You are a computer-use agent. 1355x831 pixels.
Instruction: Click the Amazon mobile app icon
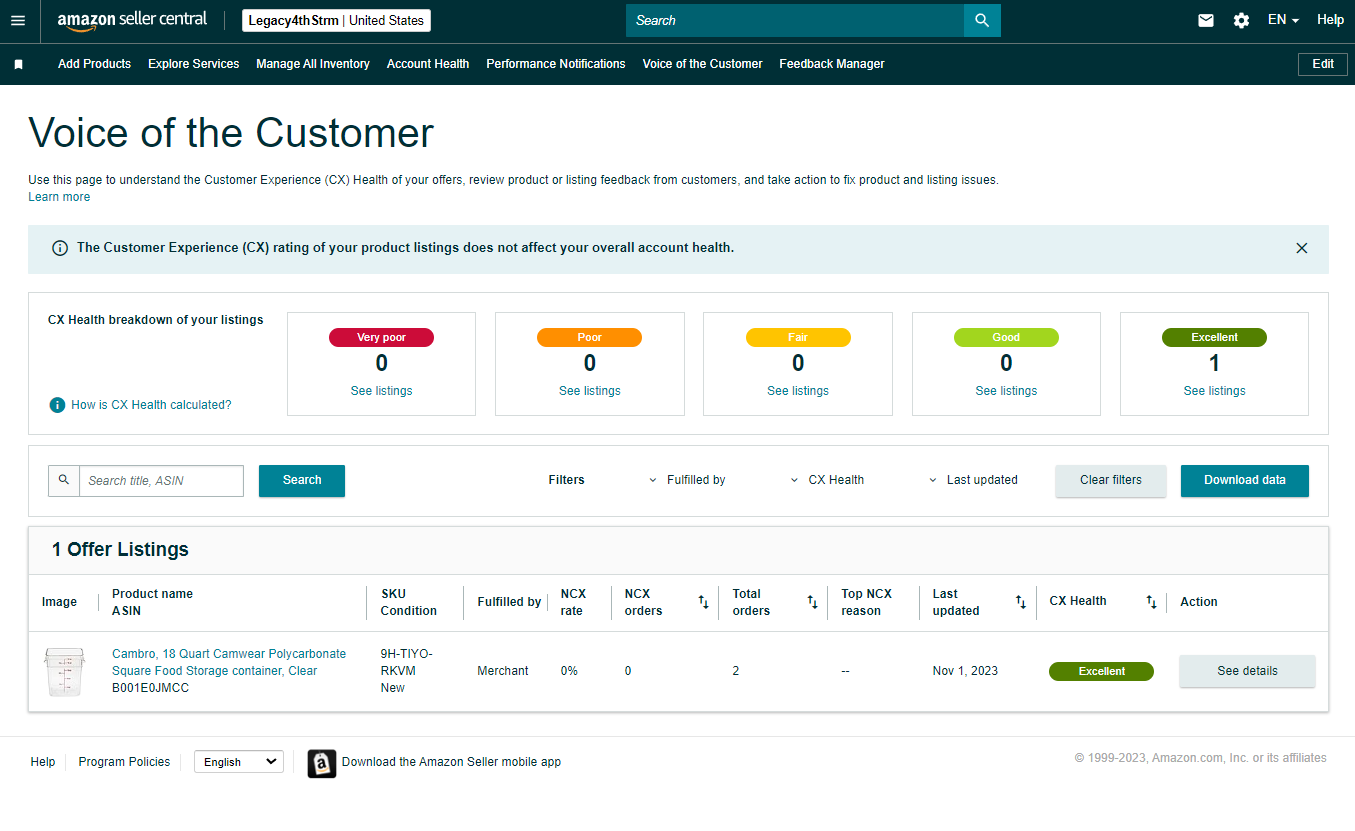pos(321,763)
